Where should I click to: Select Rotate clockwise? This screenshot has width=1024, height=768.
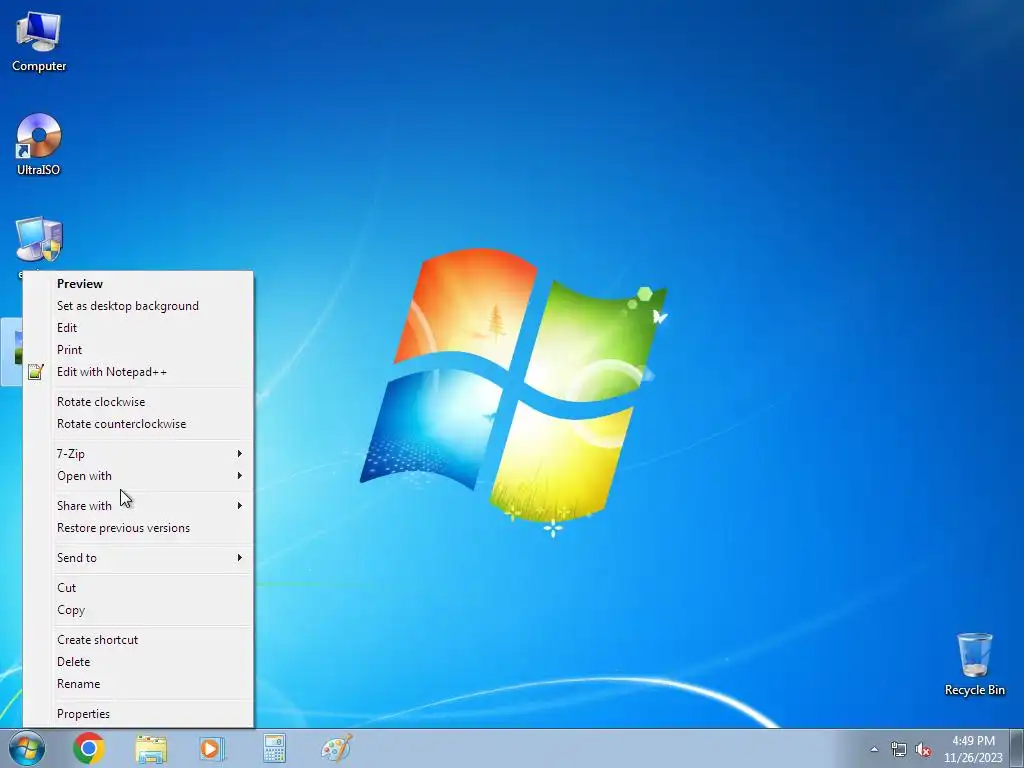click(x=138, y=402)
